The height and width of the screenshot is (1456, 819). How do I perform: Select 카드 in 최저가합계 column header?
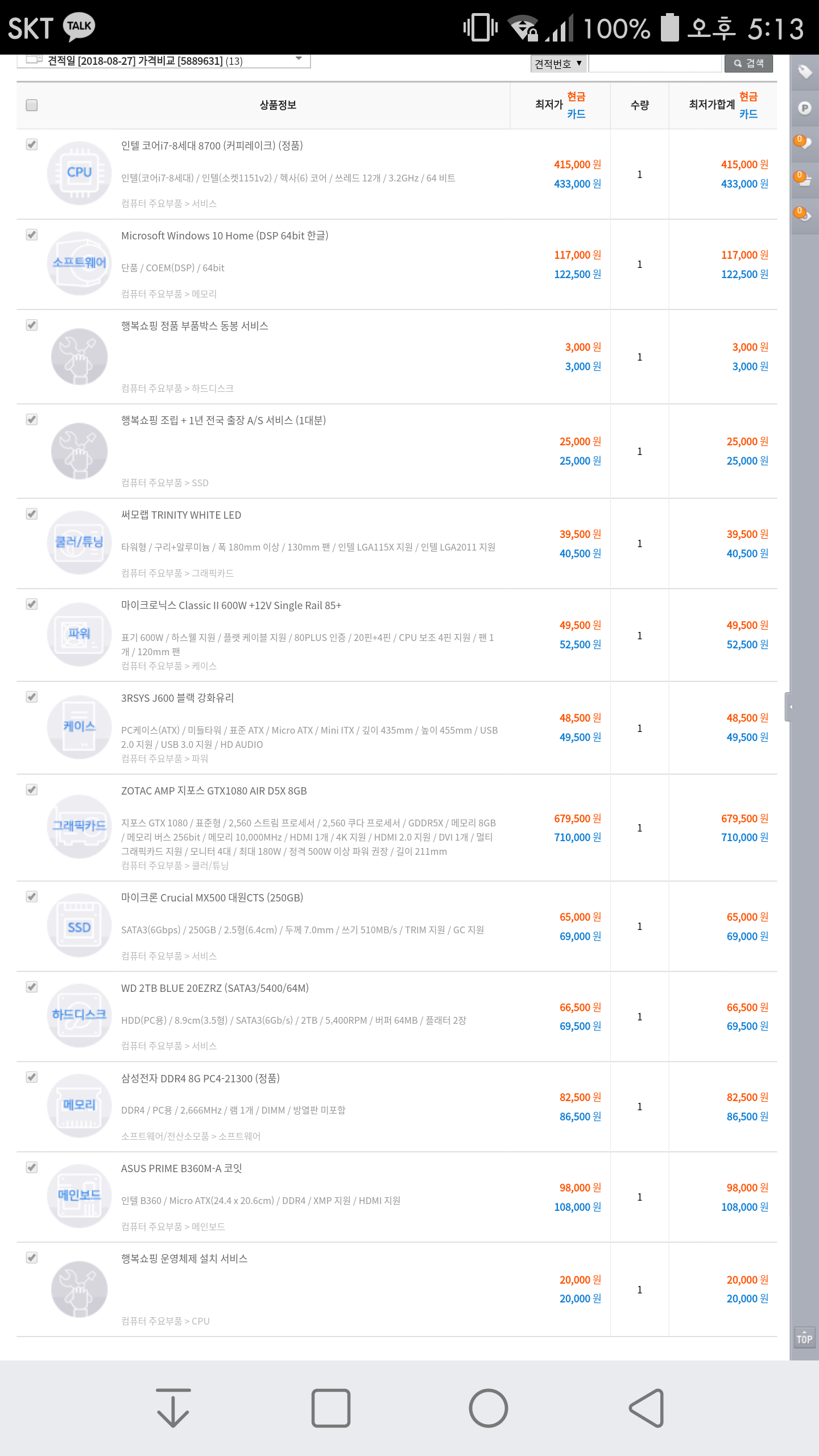(748, 114)
